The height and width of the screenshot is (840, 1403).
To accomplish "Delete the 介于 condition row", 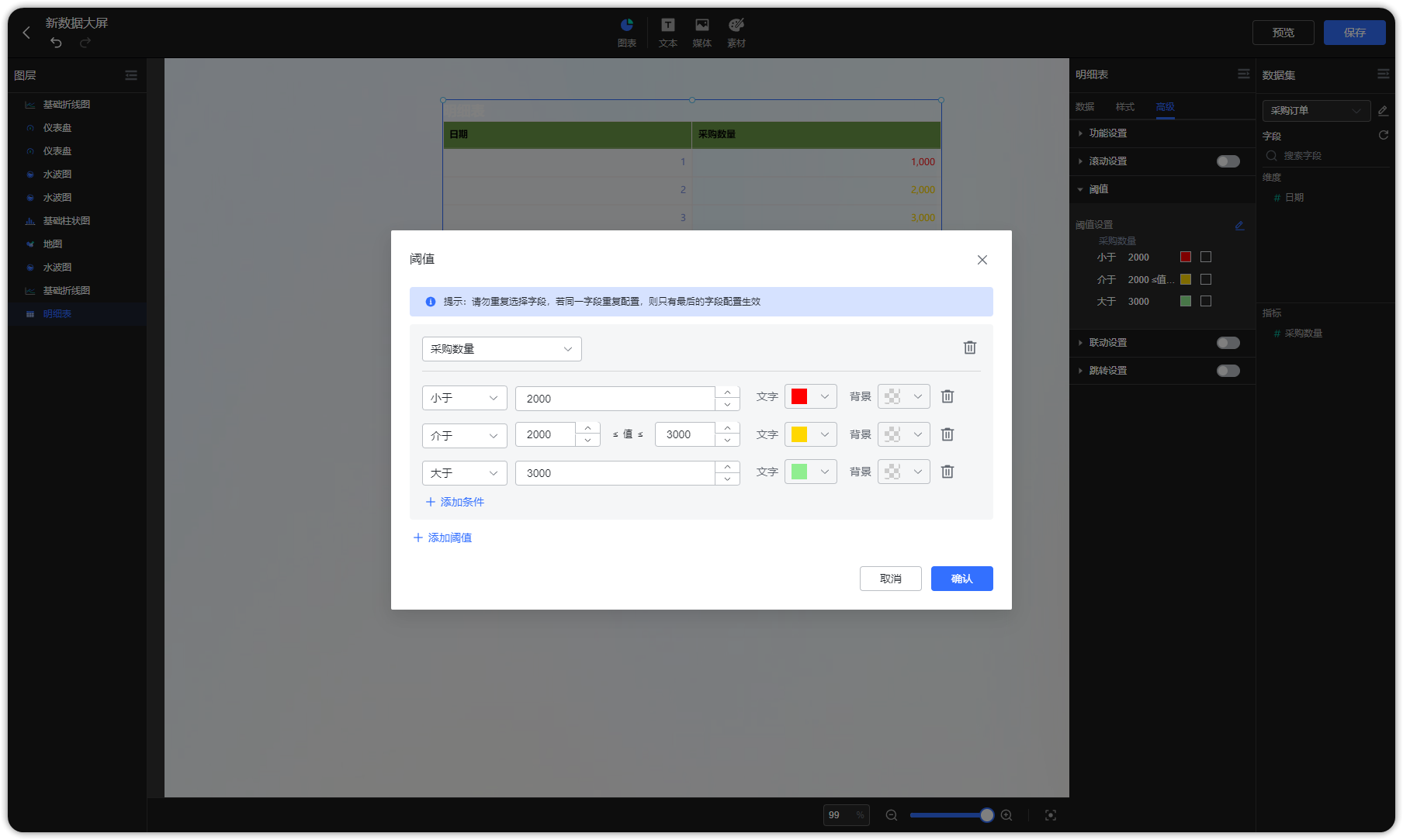I will pyautogui.click(x=947, y=434).
